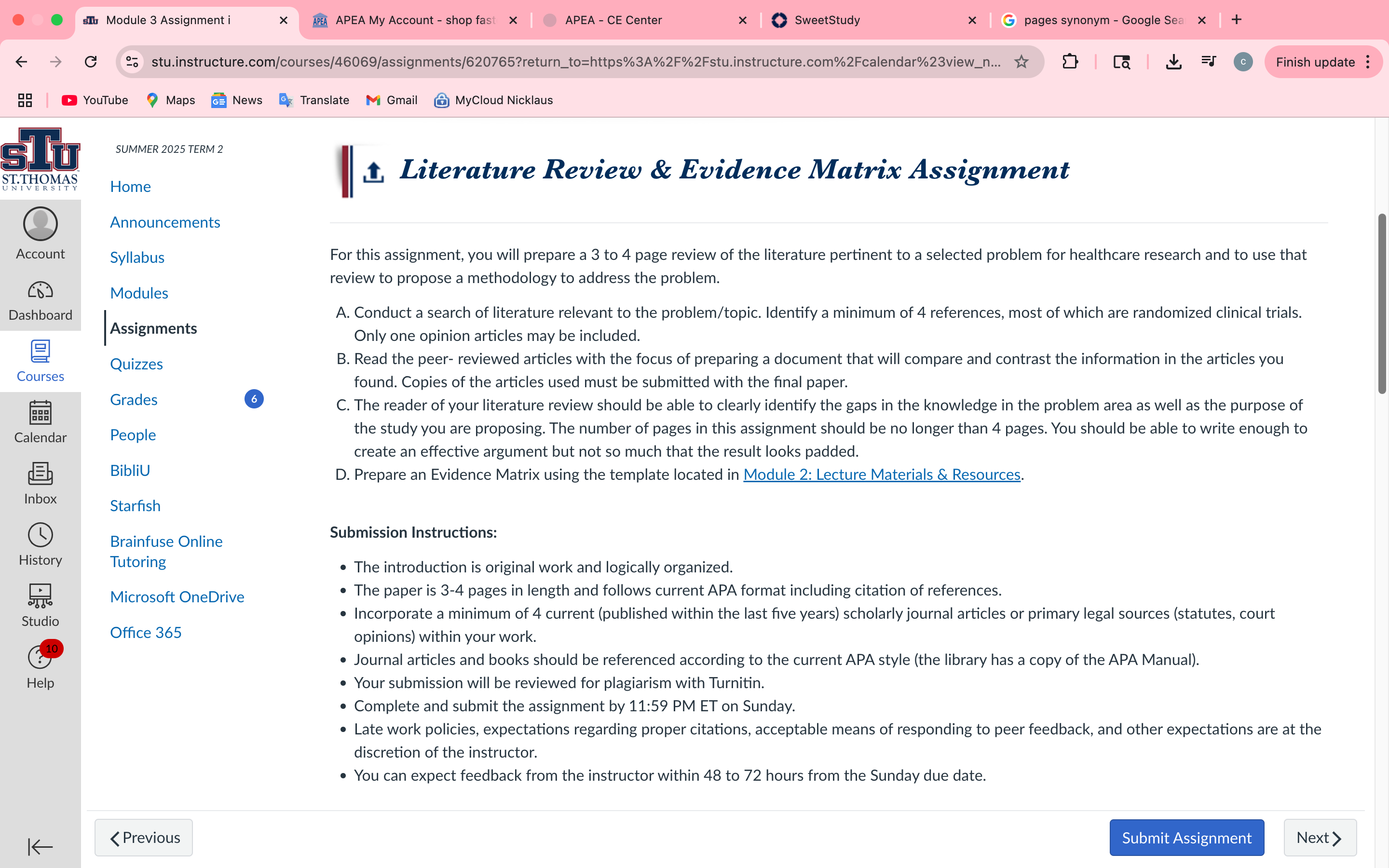Go to the Next module item
This screenshot has height=868, width=1389.
[1320, 838]
